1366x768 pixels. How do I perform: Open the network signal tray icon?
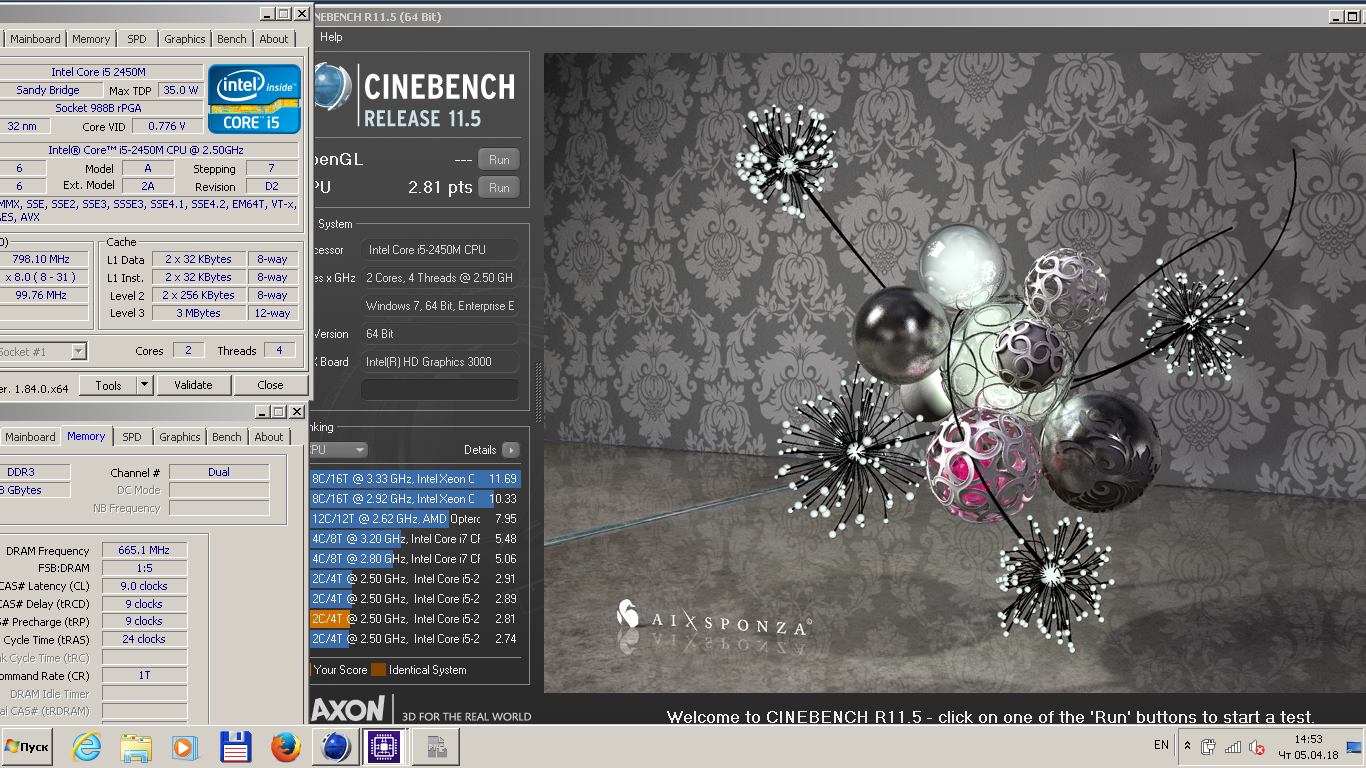point(1233,746)
